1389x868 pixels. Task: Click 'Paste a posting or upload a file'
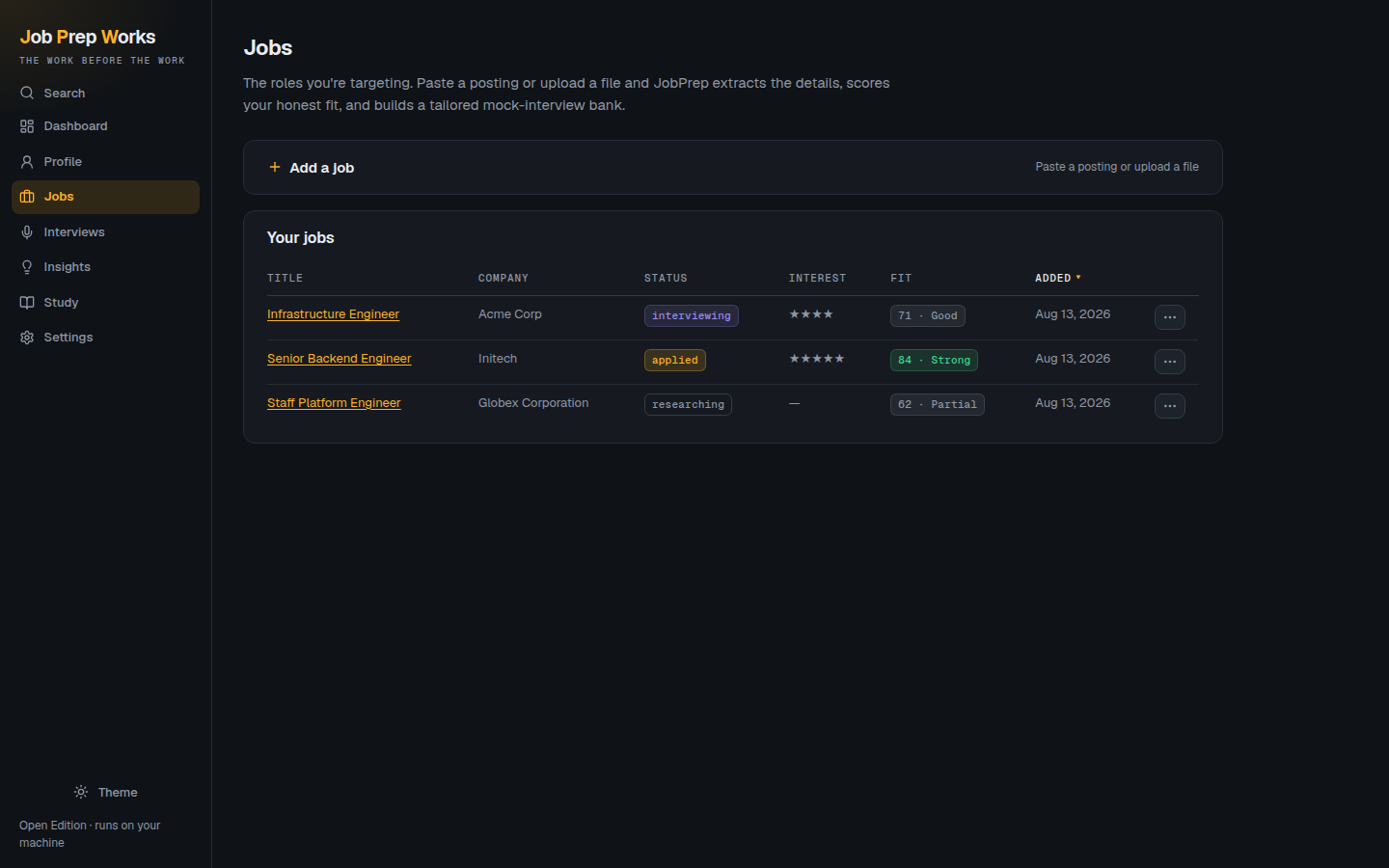coord(1117,167)
